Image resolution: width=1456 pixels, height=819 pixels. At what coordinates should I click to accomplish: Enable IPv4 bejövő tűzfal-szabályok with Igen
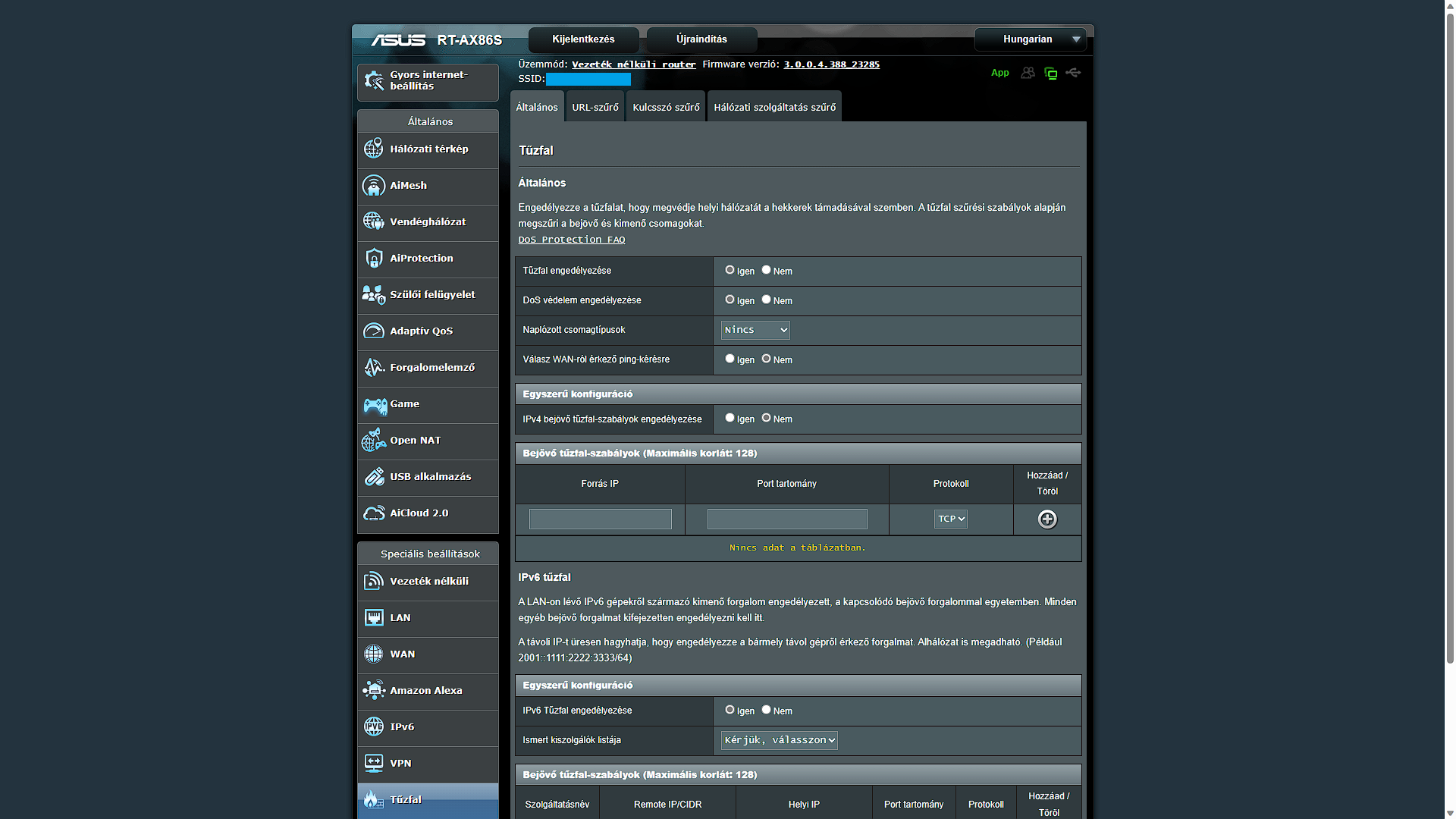[x=730, y=418]
